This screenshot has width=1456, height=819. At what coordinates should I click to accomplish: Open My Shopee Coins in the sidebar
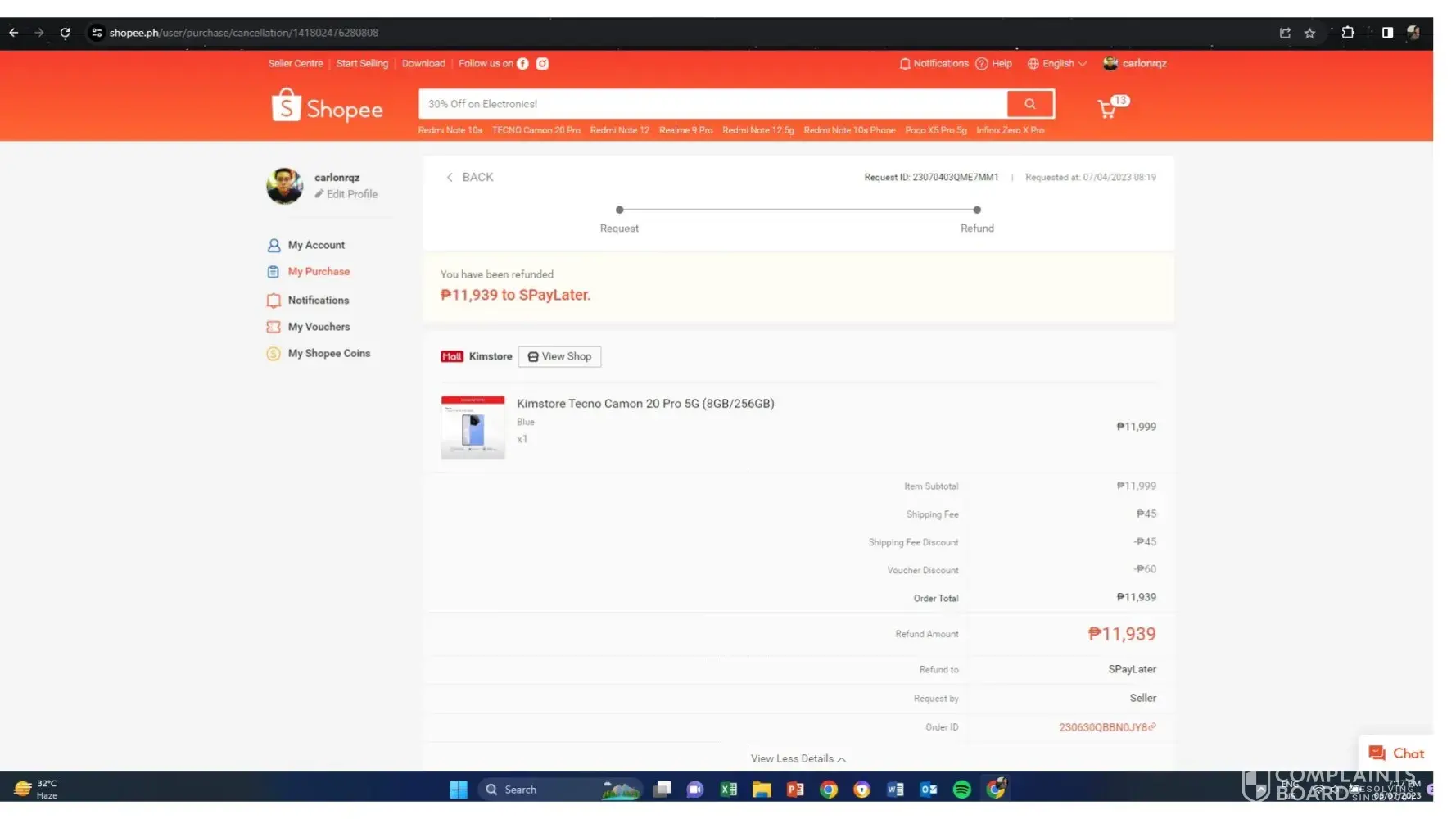[x=328, y=354]
